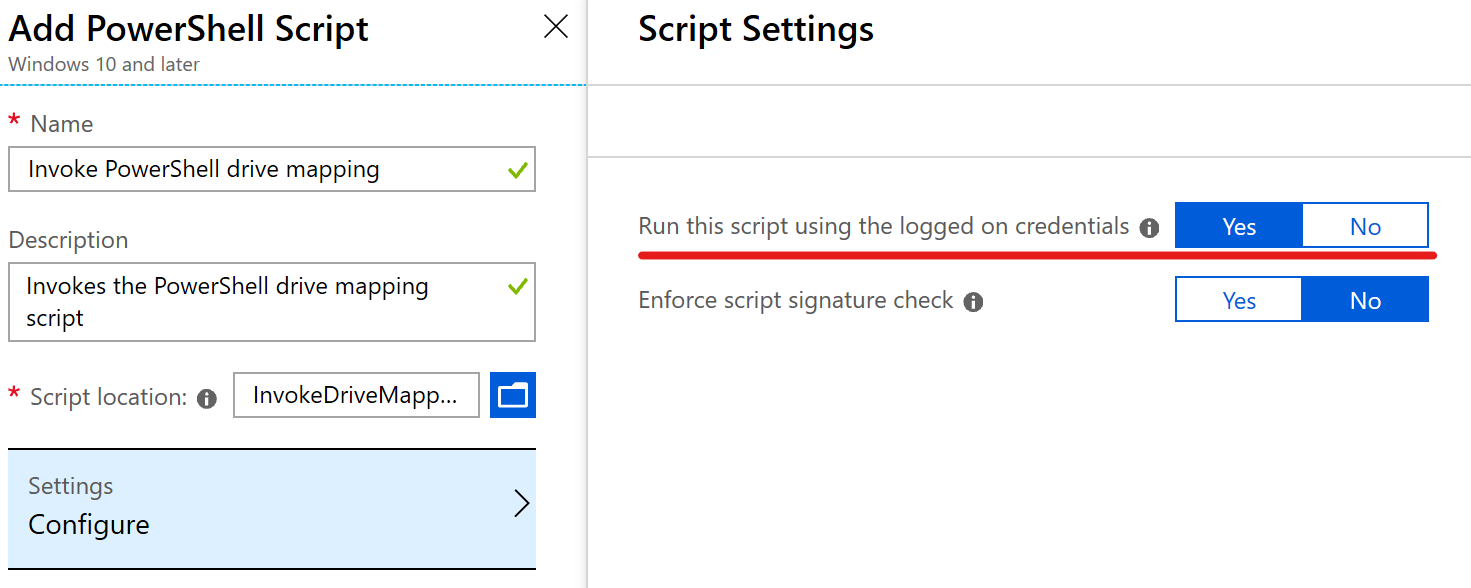Click inside the Description text box

272,302
